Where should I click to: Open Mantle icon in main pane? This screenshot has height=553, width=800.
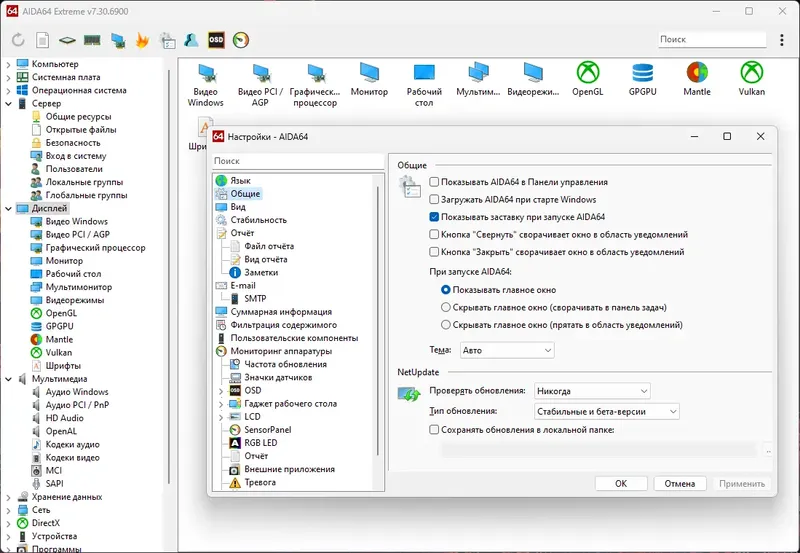pos(697,79)
